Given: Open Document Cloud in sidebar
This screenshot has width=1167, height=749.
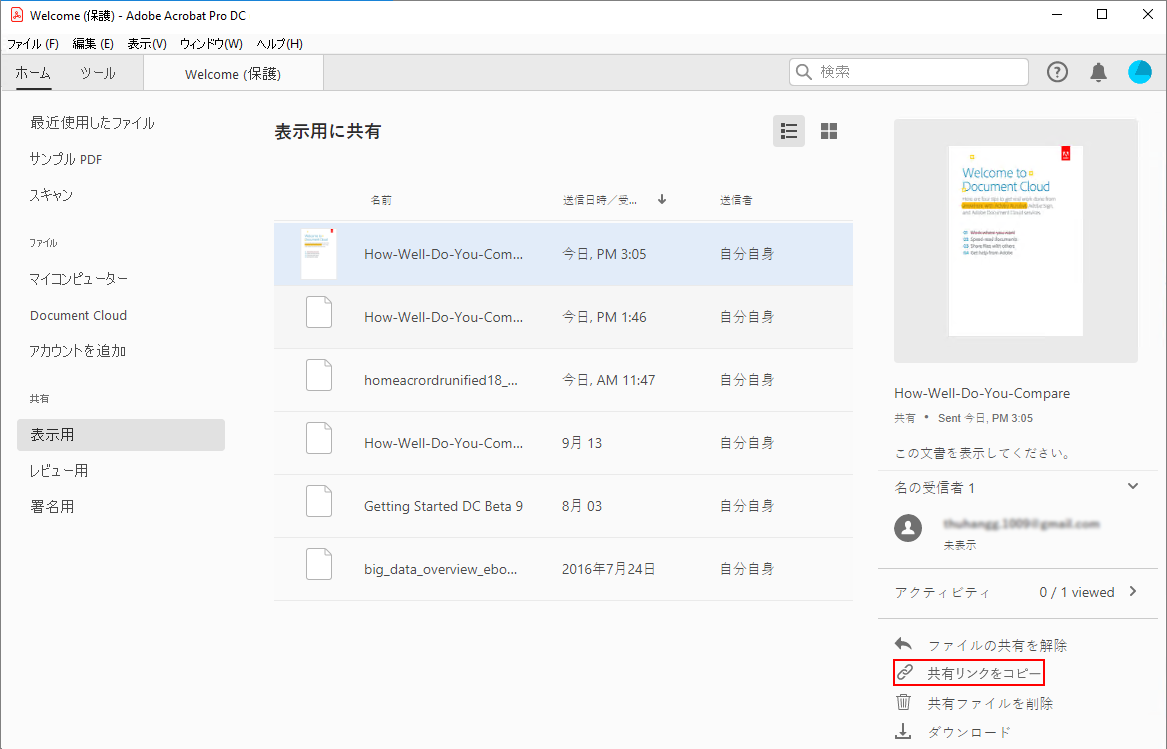Looking at the screenshot, I should pyautogui.click(x=78, y=315).
